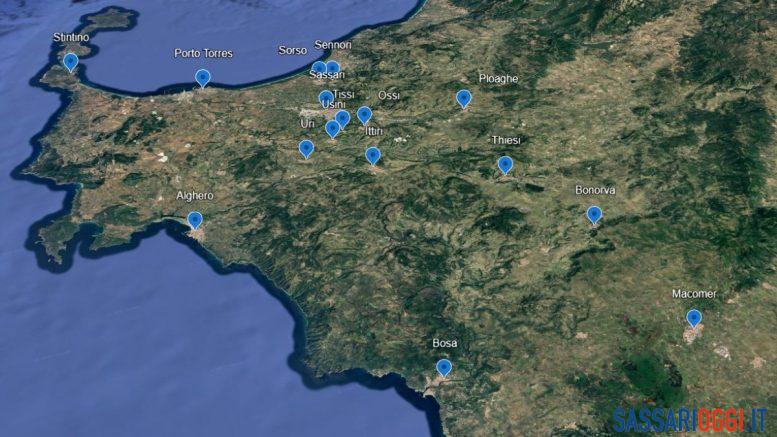Image resolution: width=777 pixels, height=437 pixels.
Task: Open the pin below the Thiesi label
Action: pyautogui.click(x=505, y=165)
